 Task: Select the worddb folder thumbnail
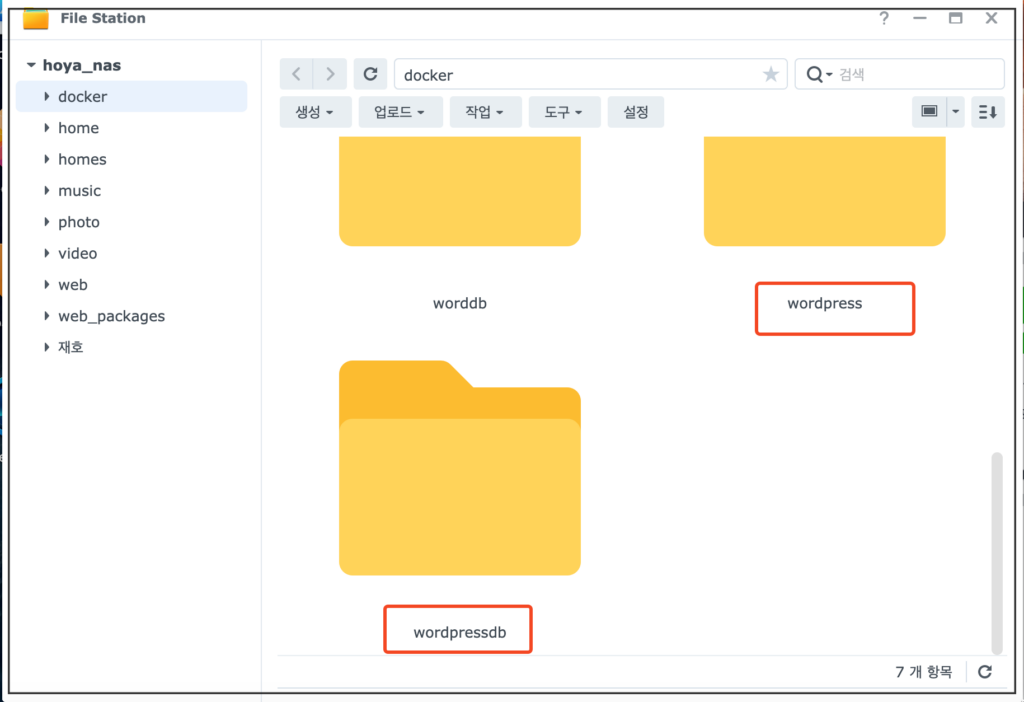click(460, 191)
